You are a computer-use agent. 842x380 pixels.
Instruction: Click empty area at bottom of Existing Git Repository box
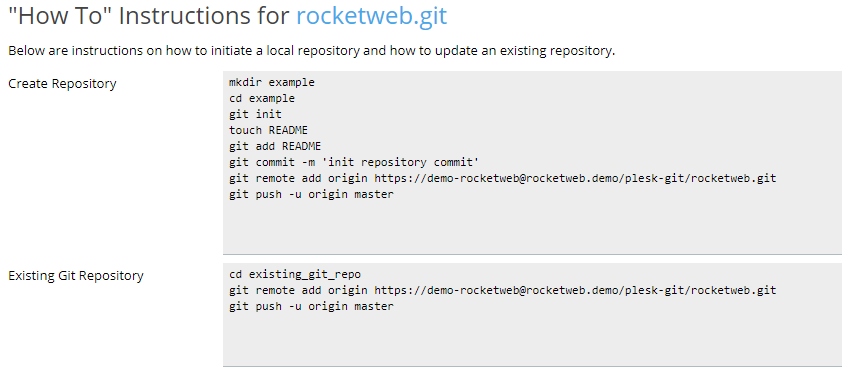[x=532, y=341]
